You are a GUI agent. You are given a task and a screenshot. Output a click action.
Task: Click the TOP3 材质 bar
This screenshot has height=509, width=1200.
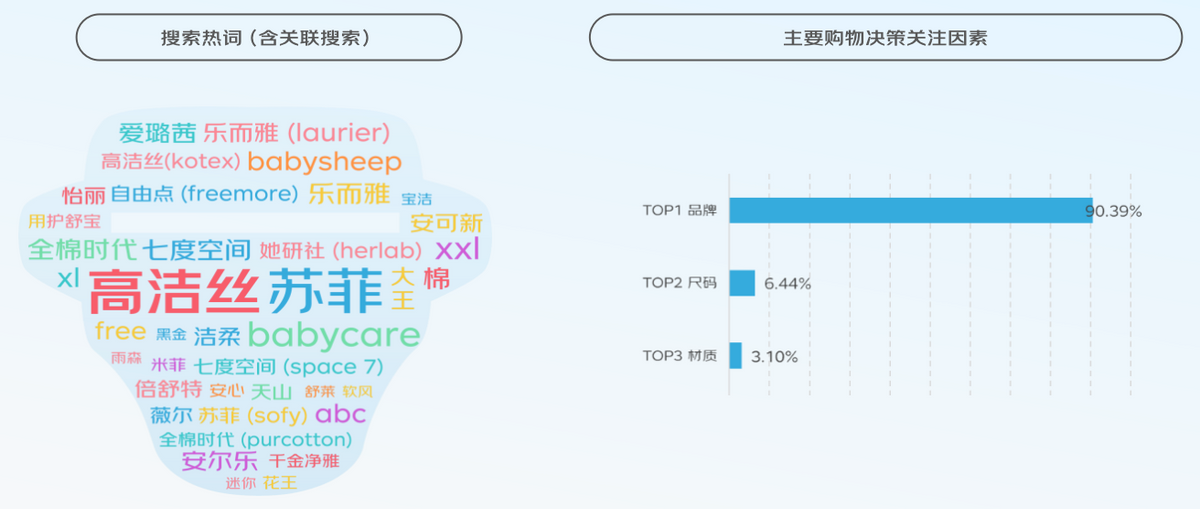point(736,355)
